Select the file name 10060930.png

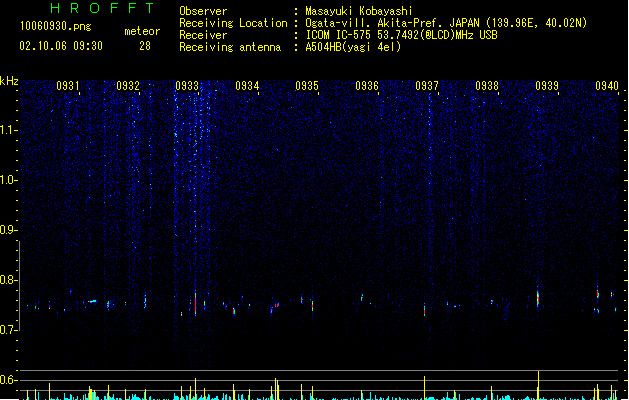(x=56, y=26)
